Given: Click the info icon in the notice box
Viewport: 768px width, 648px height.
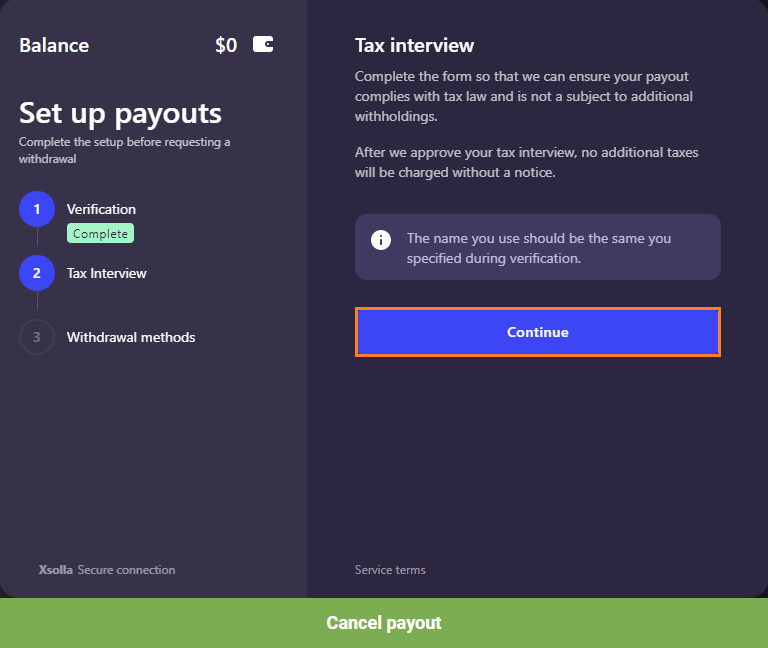Looking at the screenshot, I should click(381, 240).
